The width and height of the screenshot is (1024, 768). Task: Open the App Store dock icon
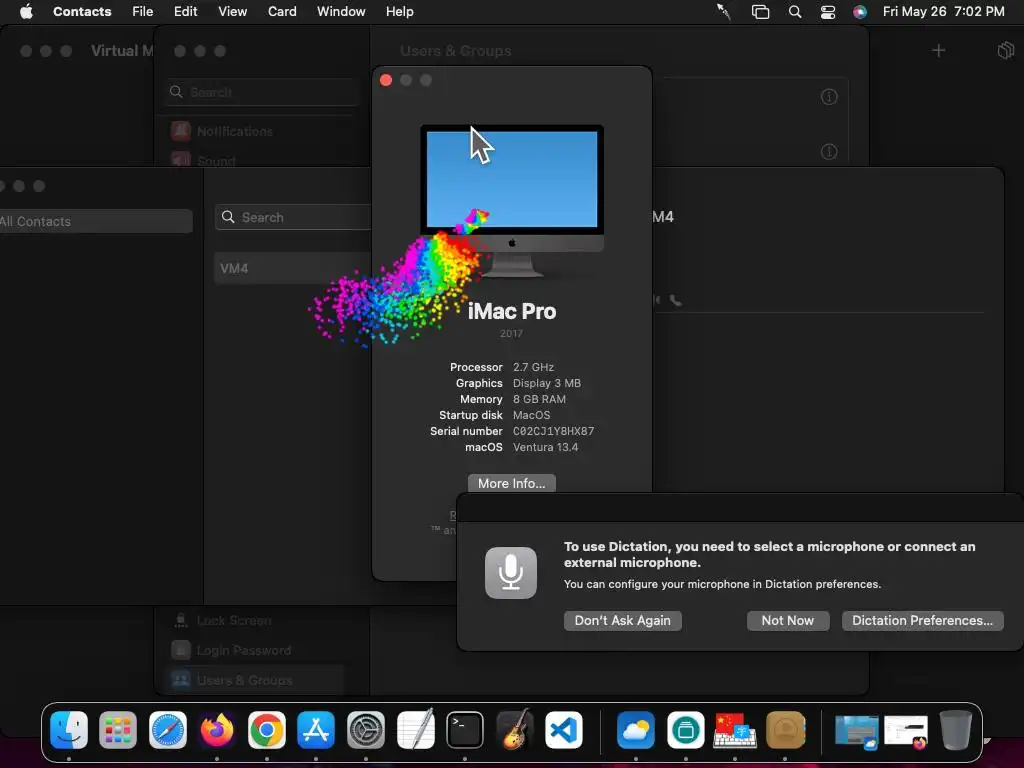(316, 729)
